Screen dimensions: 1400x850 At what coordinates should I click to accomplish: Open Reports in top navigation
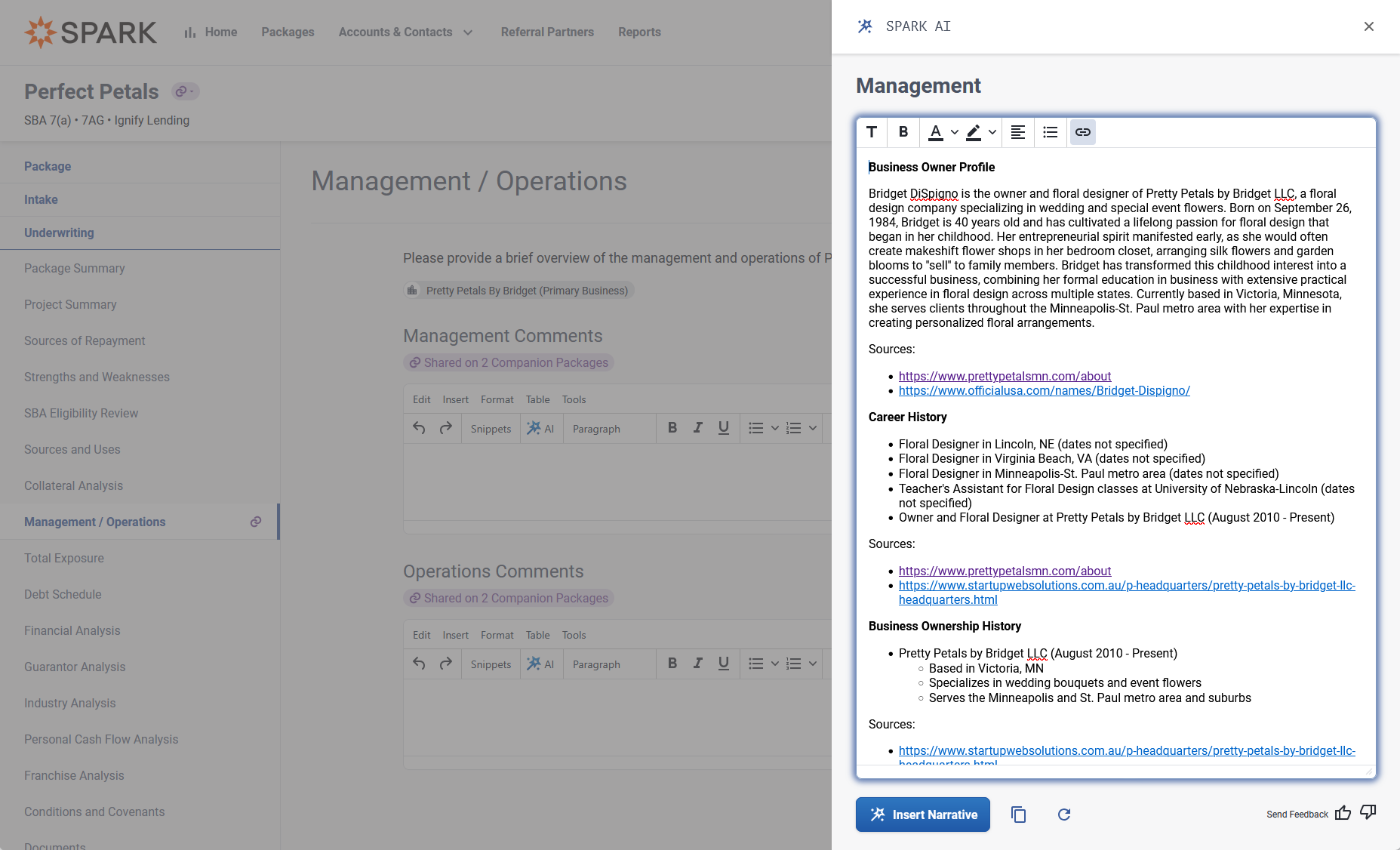pos(639,32)
